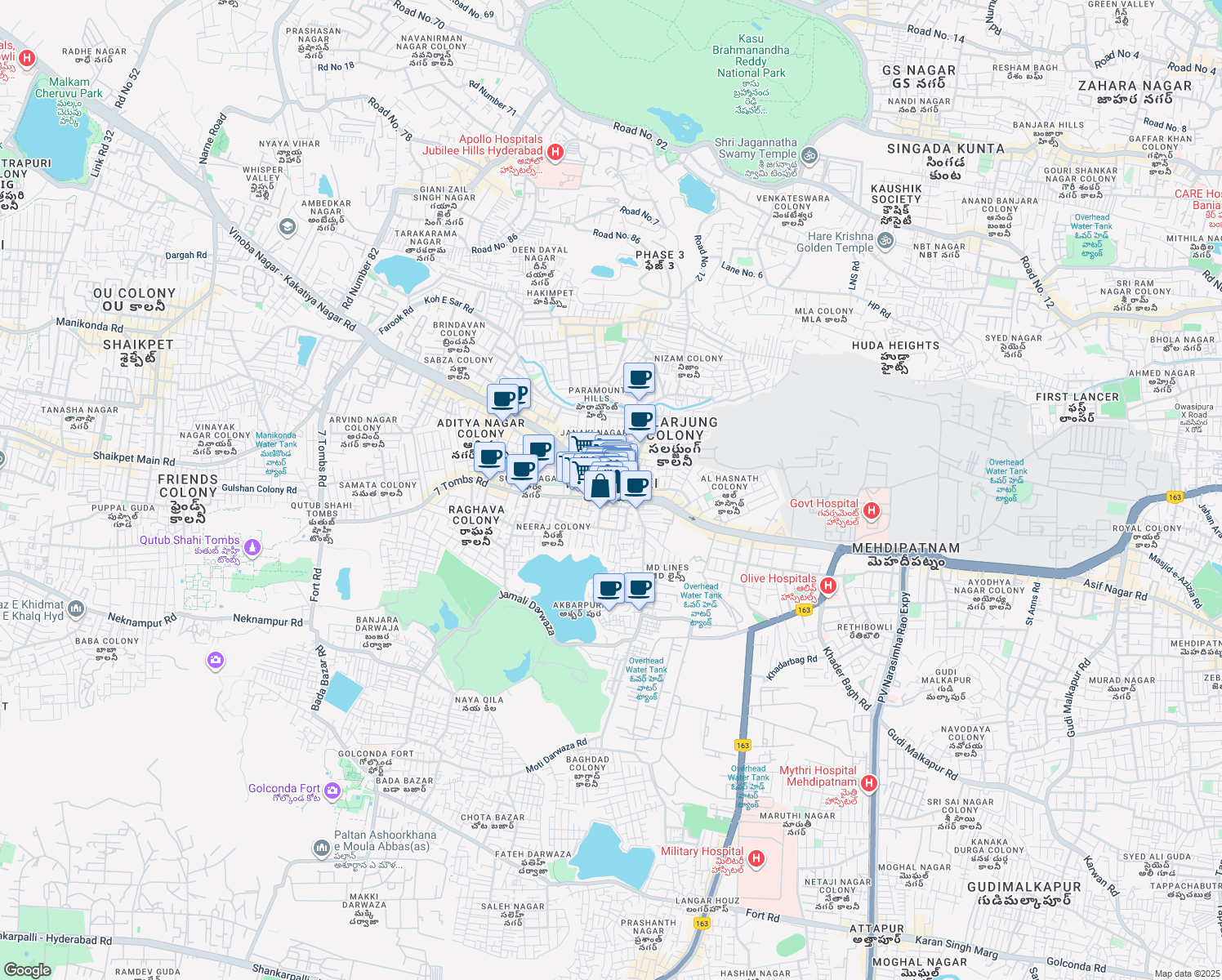Open the Apollo Hospitals Jubilee Hills pin
1222x980 pixels.
tap(555, 151)
